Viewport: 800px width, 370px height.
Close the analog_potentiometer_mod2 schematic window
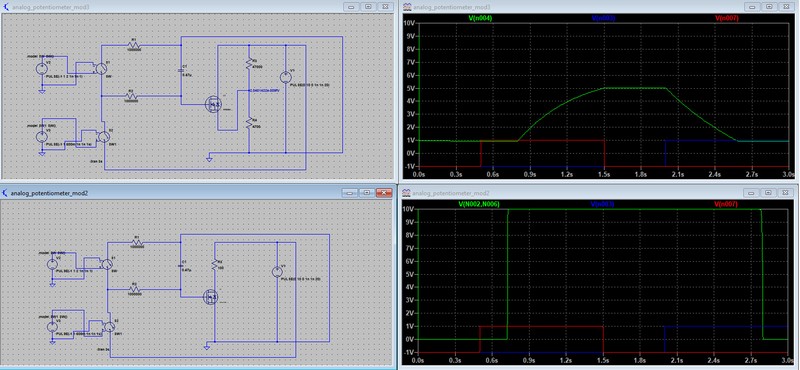[x=384, y=192]
